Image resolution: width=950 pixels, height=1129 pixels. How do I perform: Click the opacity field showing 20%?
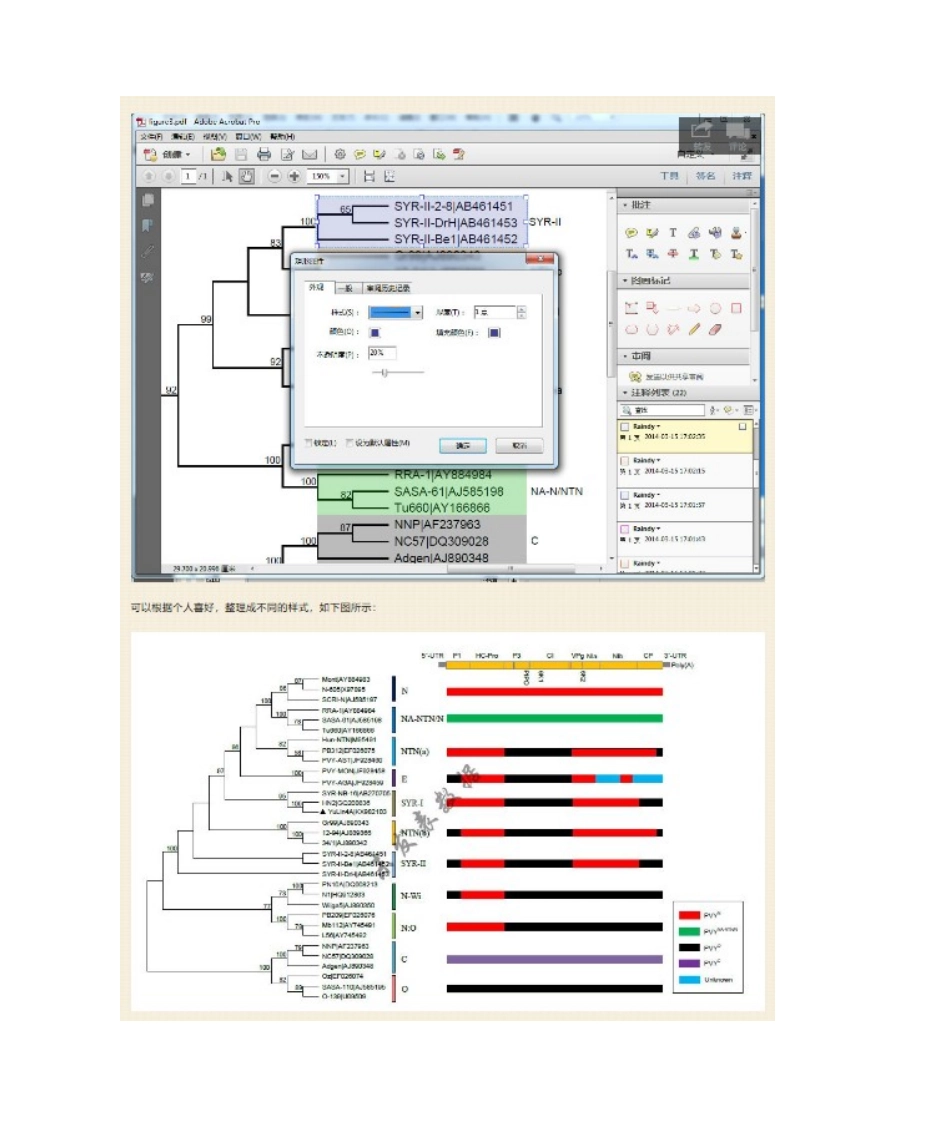(x=382, y=353)
